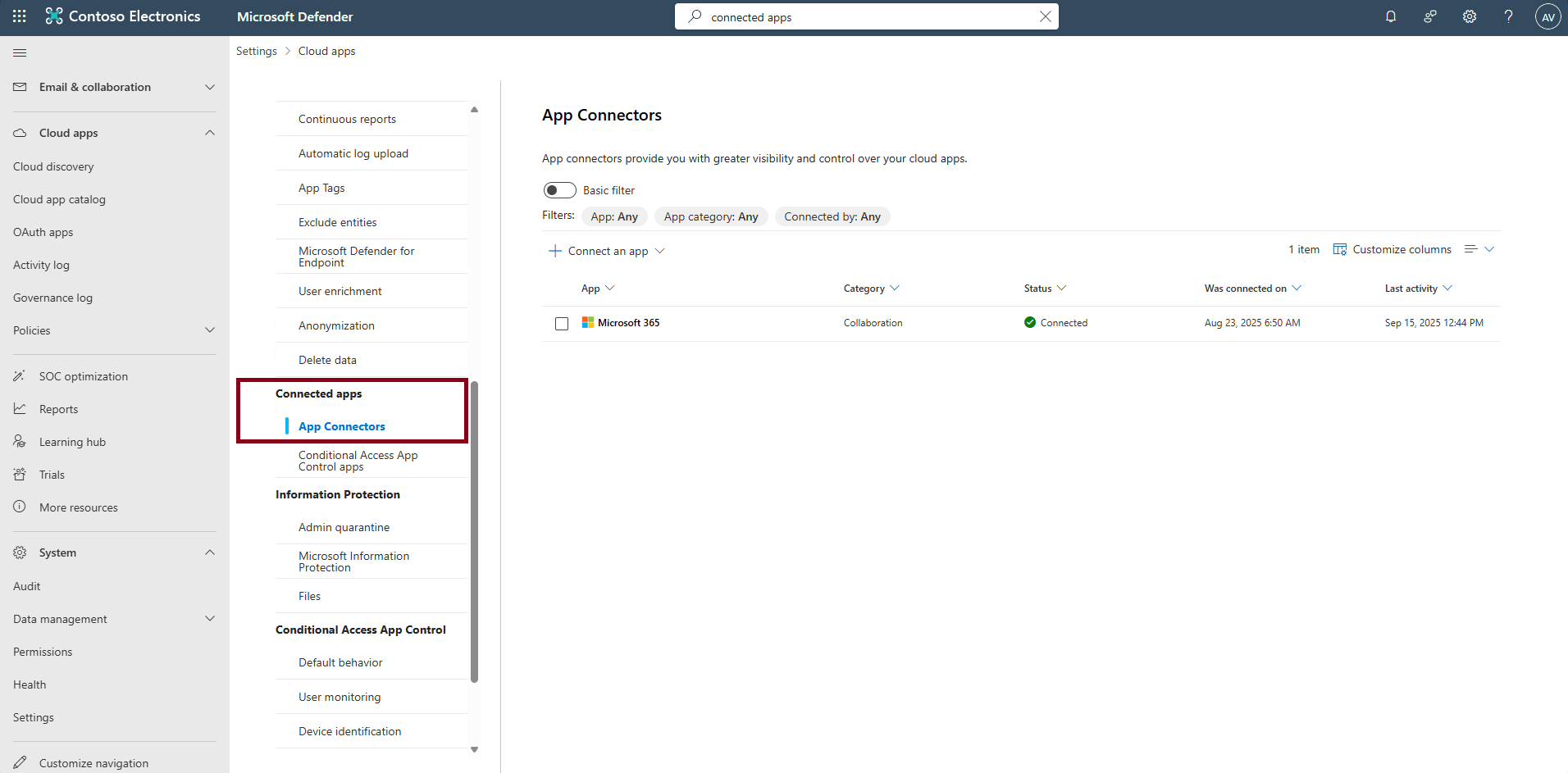Click the More resources info icon
This screenshot has height=773, width=1568.
point(20,507)
